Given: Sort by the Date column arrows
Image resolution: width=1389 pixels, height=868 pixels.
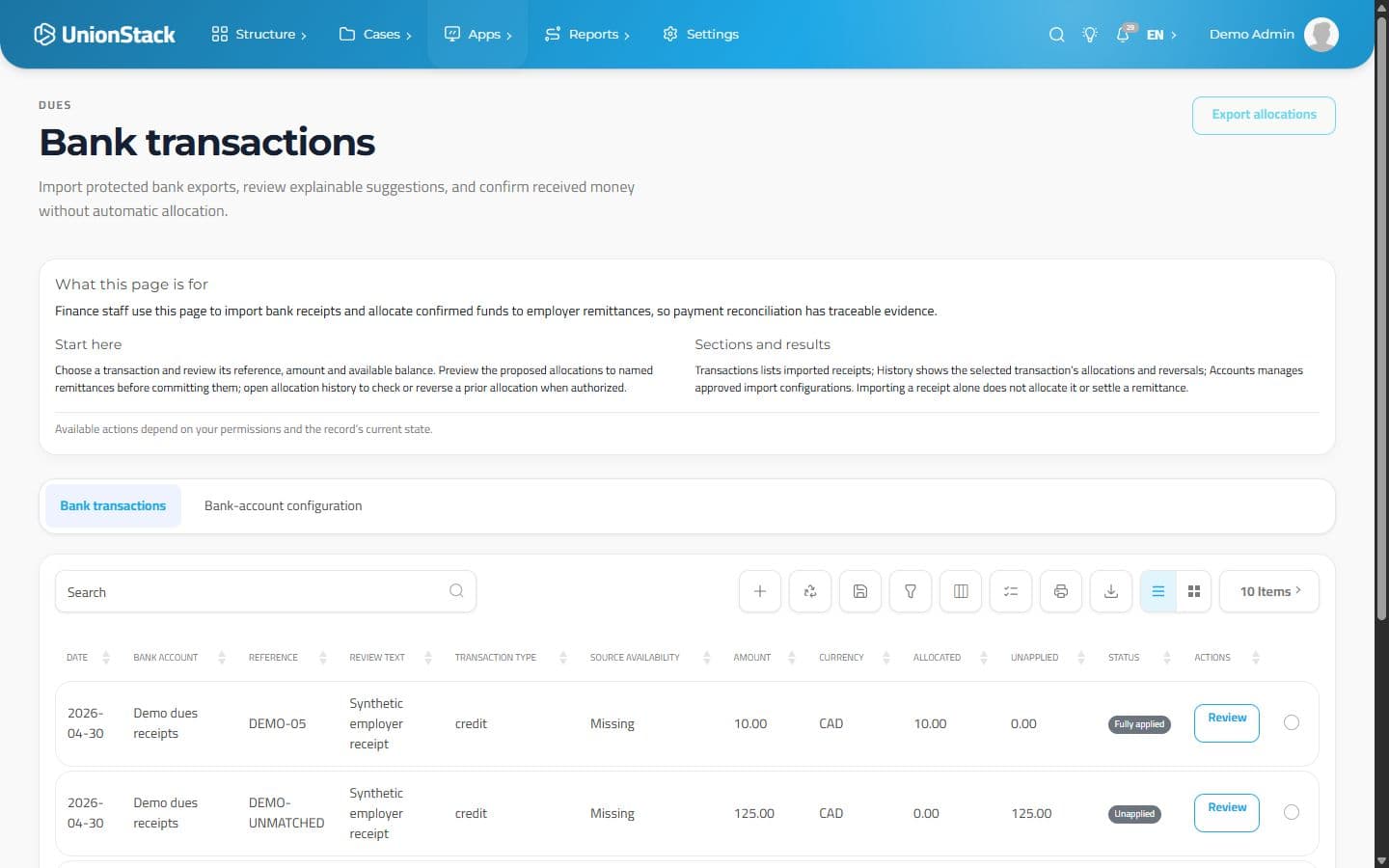Looking at the screenshot, I should click(x=106, y=658).
